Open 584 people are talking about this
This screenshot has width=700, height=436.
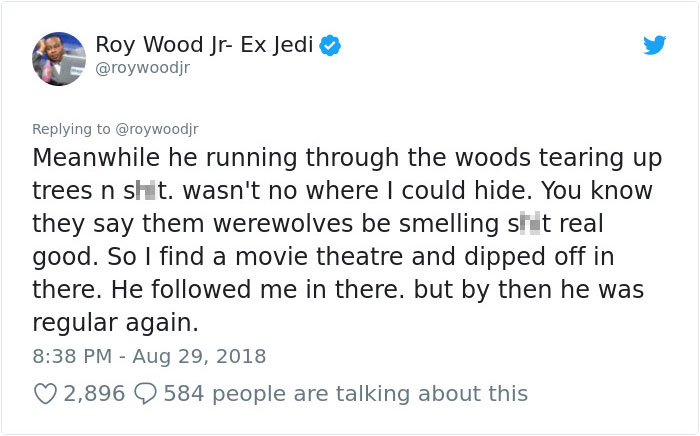345,394
